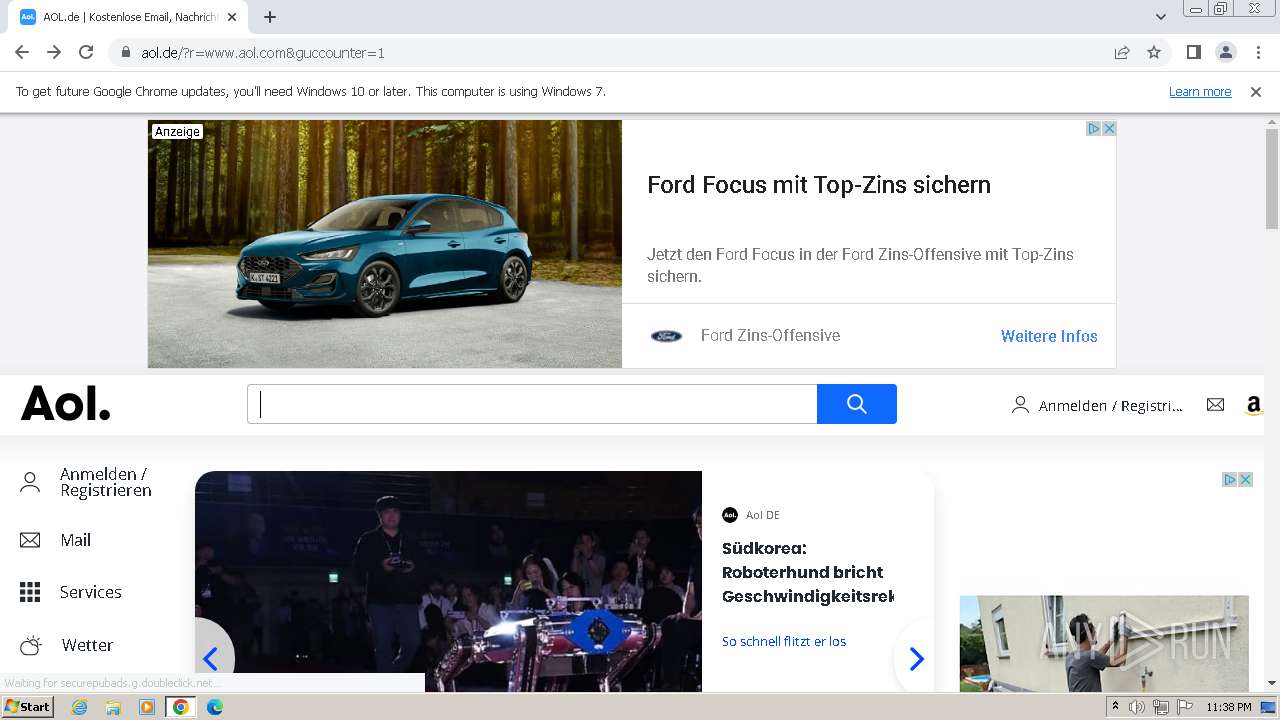Click the Ford logo icon
The width and height of the screenshot is (1280, 720).
tap(666, 336)
